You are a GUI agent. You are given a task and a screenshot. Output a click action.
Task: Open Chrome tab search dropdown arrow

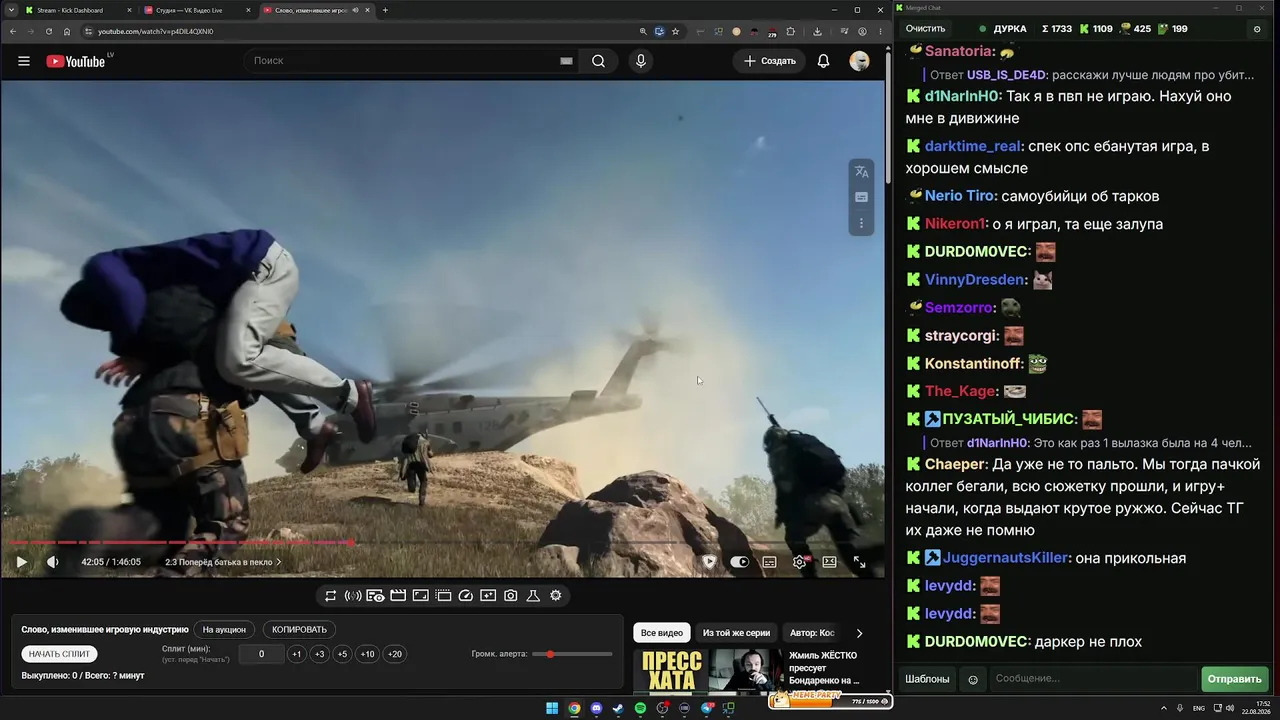[x=11, y=10]
